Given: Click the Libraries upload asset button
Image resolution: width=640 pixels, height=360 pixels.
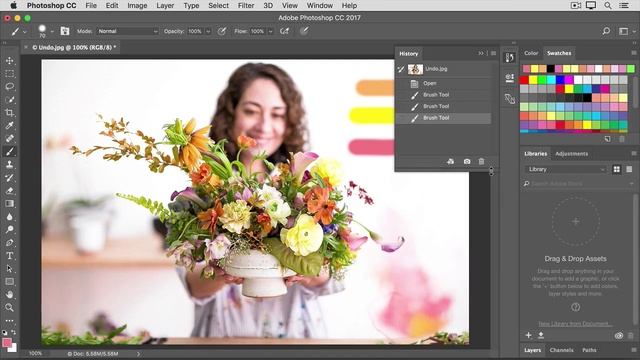Looking at the screenshot, I should (x=541, y=335).
